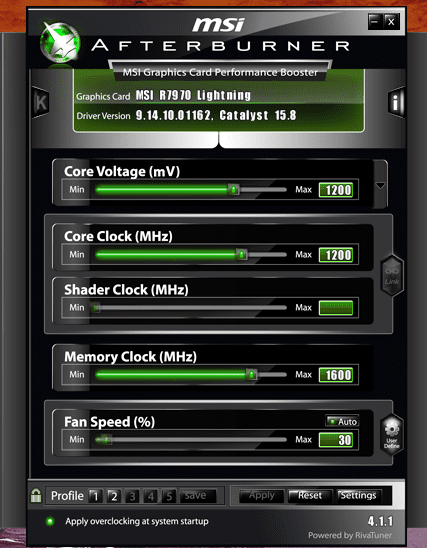Open the information 'i' side button
The width and height of the screenshot is (427, 548).
coord(396,102)
